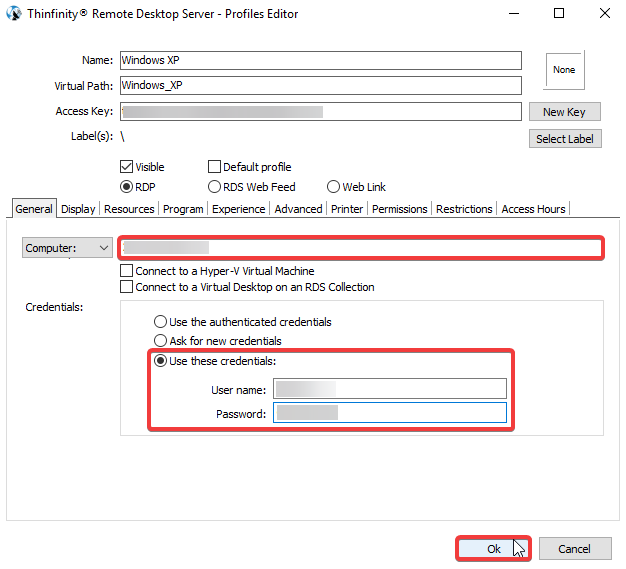This screenshot has height=569, width=626.
Task: Click the New Key button
Action: click(x=564, y=112)
